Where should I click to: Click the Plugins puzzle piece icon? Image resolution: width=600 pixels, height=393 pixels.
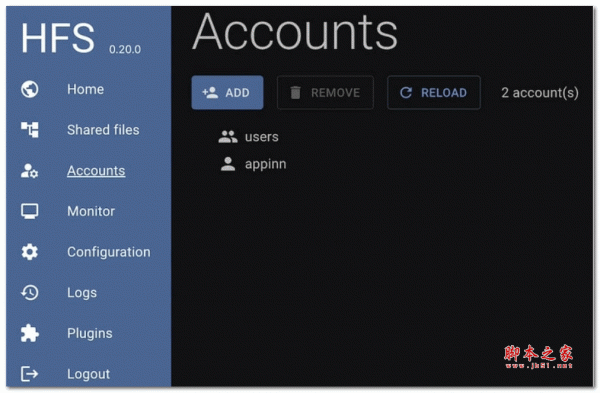tap(29, 333)
